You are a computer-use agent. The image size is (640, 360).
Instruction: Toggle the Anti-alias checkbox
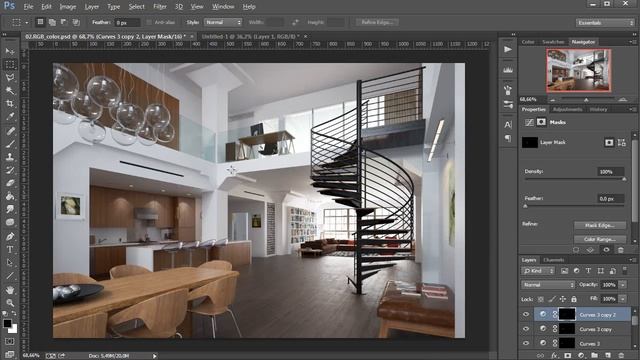(149, 22)
